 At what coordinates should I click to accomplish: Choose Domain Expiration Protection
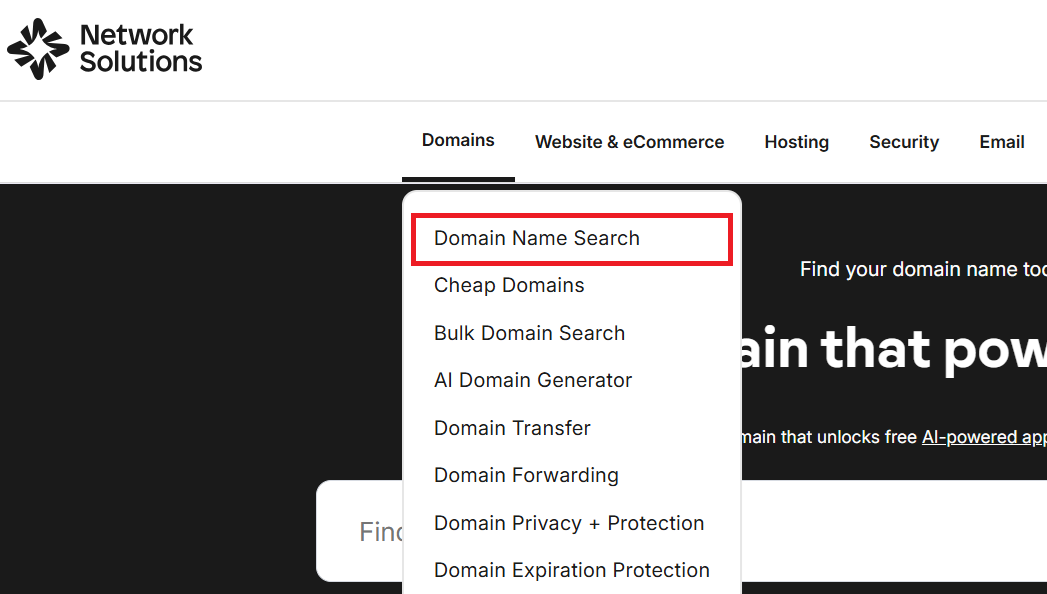(x=572, y=571)
